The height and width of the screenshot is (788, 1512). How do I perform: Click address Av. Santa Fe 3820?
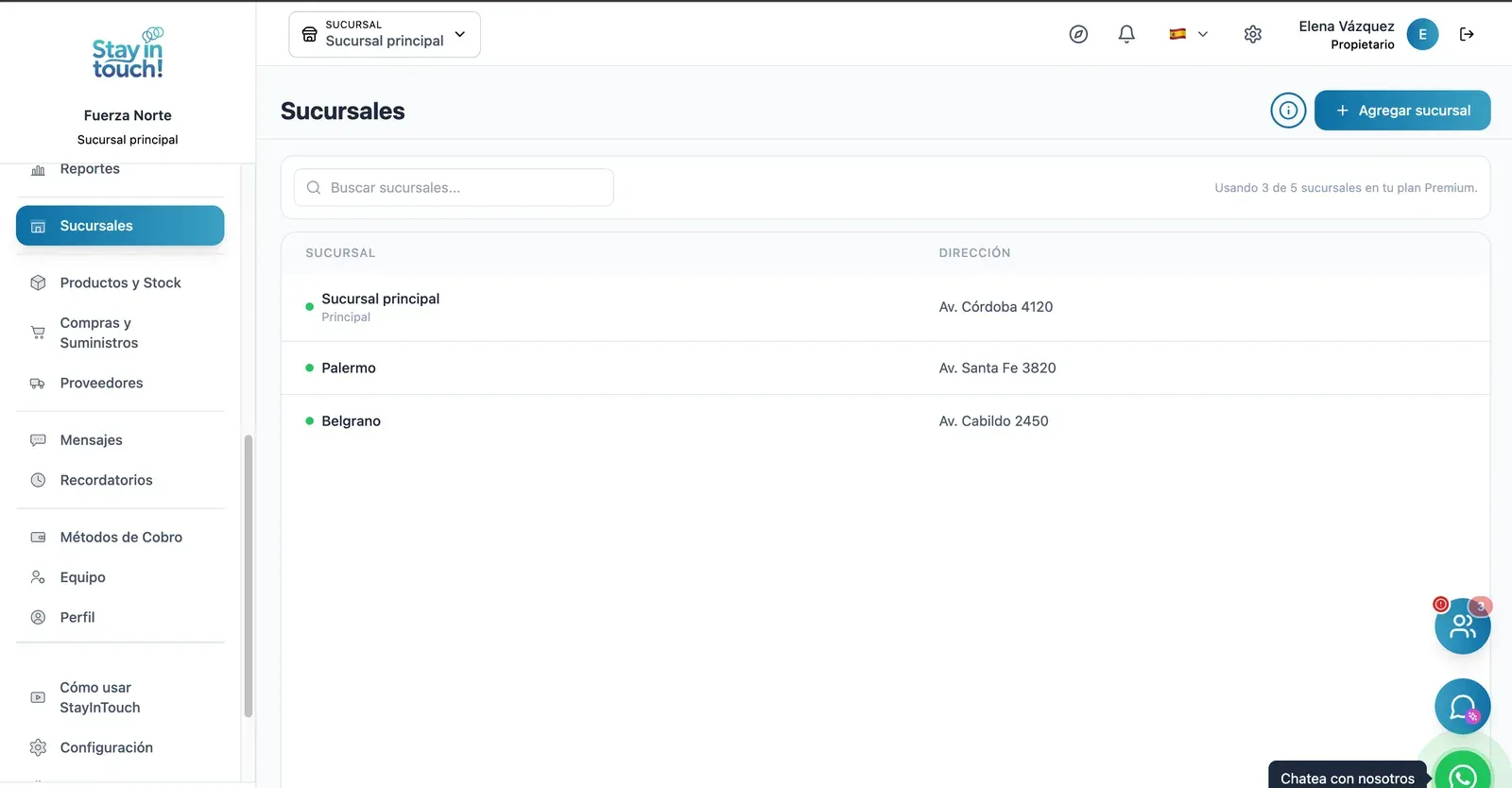tap(998, 368)
